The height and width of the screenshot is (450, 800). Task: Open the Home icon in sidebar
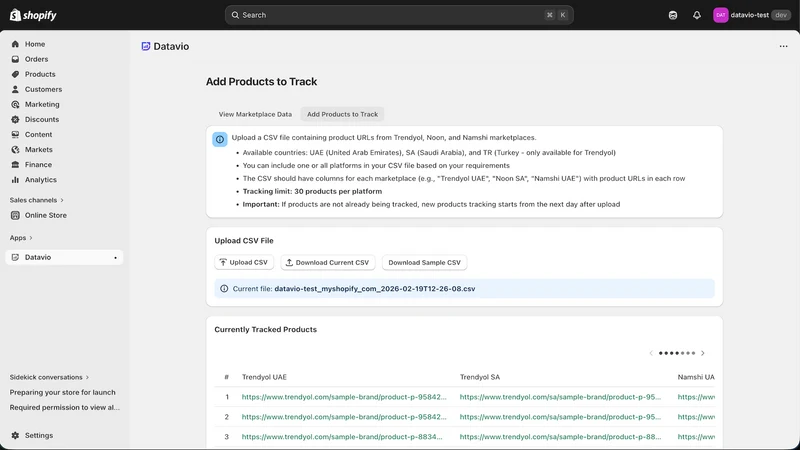(15, 44)
